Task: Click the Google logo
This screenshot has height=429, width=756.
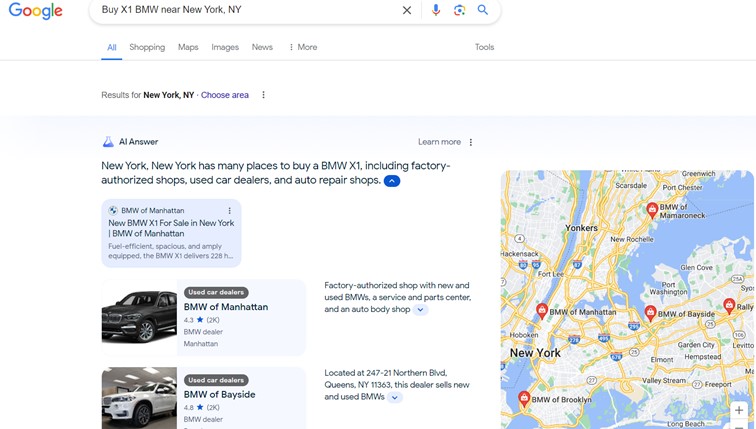Action: point(36,11)
